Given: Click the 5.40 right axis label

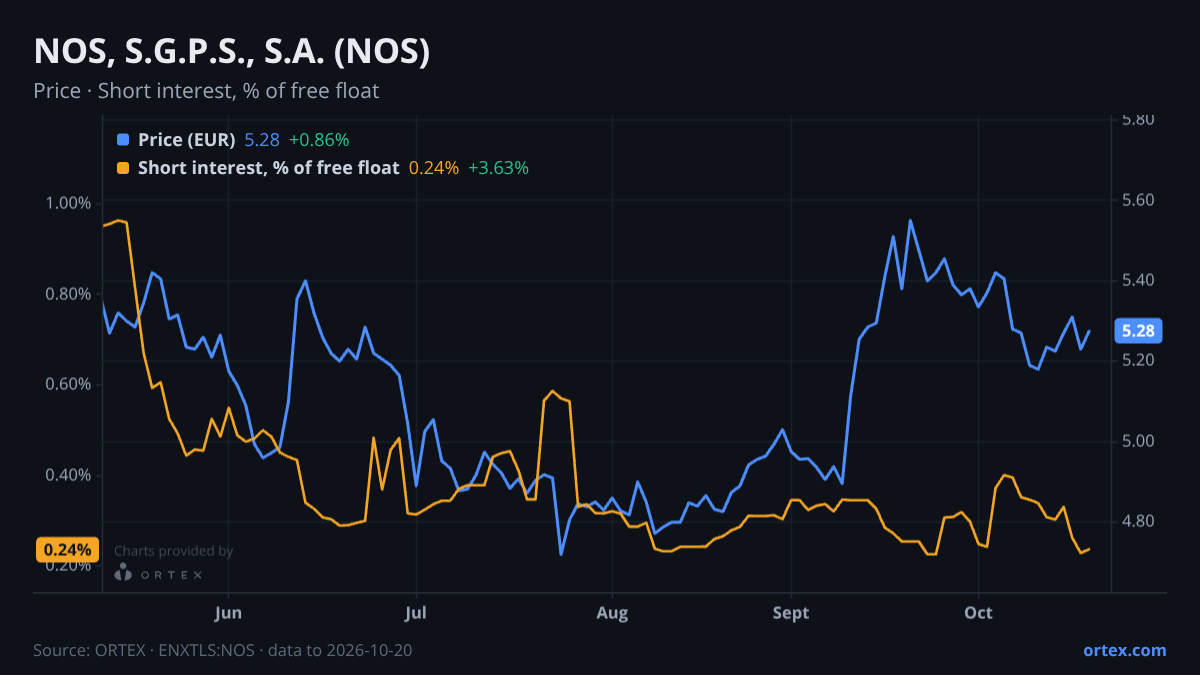Looking at the screenshot, I should click(1138, 280).
